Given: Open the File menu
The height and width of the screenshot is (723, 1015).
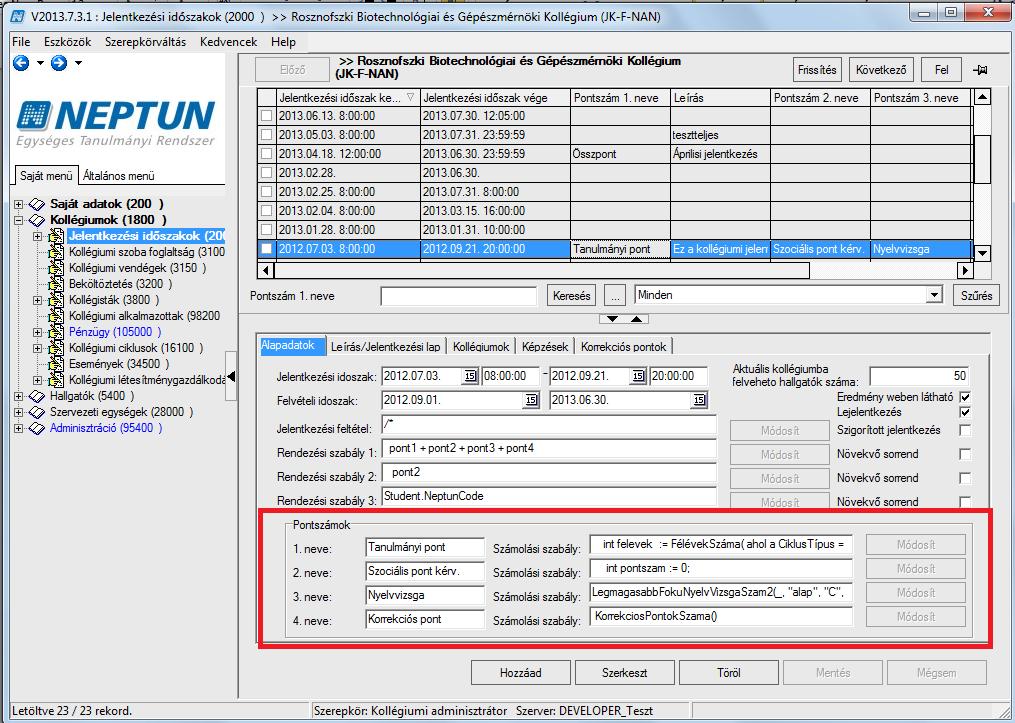Looking at the screenshot, I should click(x=21, y=42).
